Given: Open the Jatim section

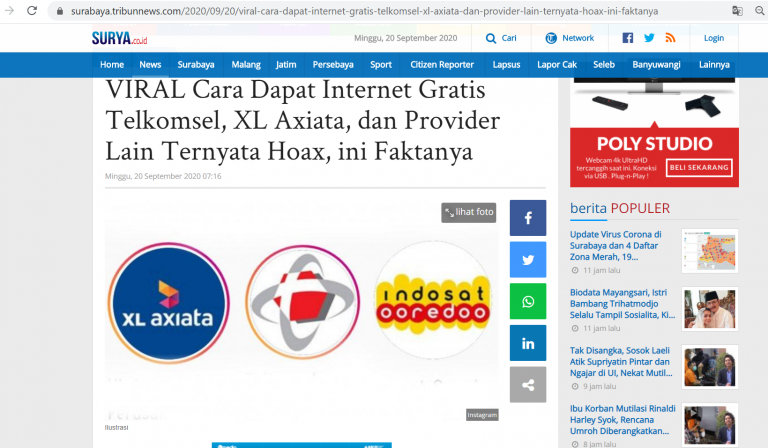Looking at the screenshot, I should point(286,65).
